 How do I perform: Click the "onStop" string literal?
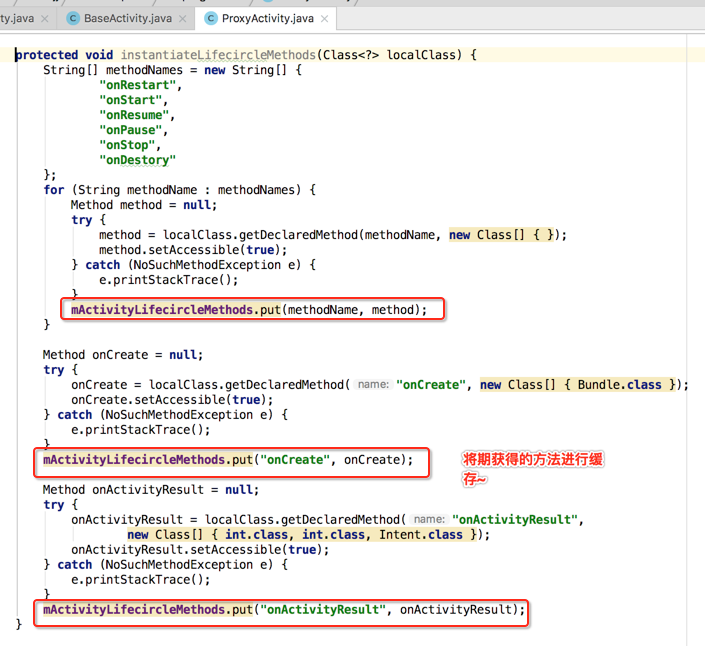click(x=127, y=145)
